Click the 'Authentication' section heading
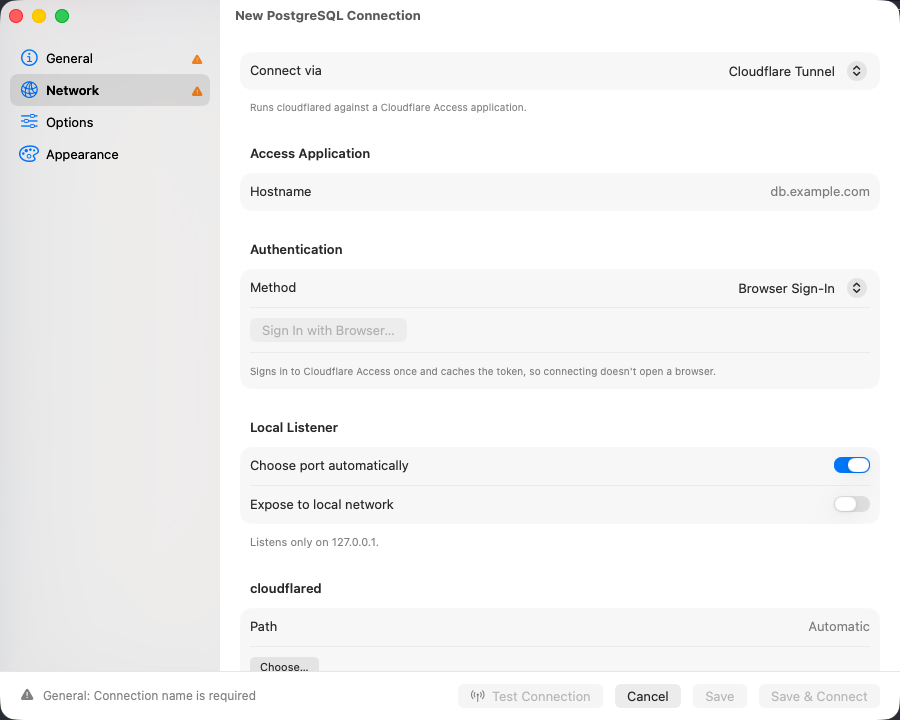The height and width of the screenshot is (720, 900). coord(296,249)
